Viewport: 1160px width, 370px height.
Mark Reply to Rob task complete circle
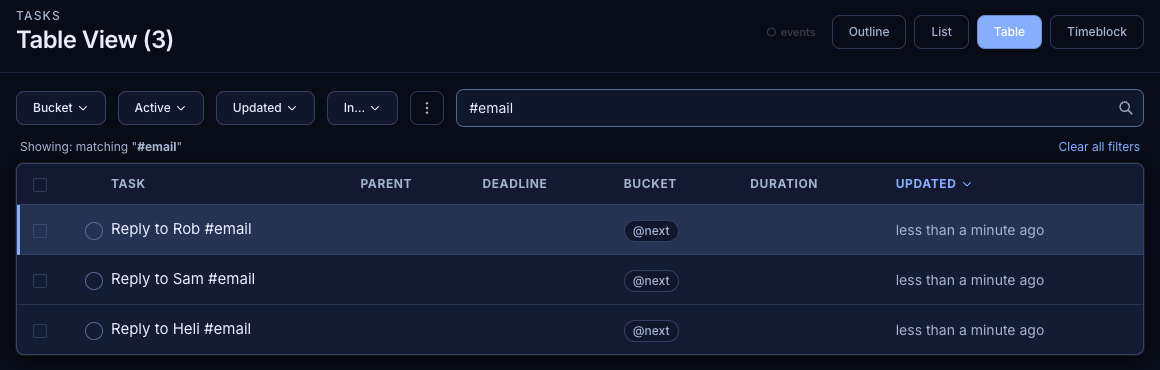click(x=94, y=231)
